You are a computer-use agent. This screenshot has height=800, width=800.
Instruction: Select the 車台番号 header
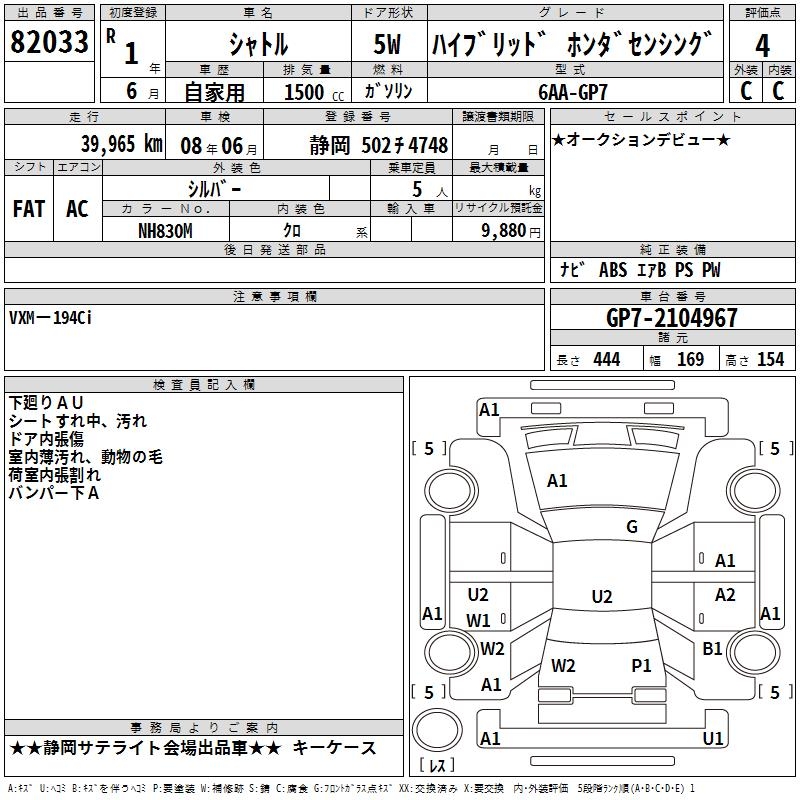point(672,296)
